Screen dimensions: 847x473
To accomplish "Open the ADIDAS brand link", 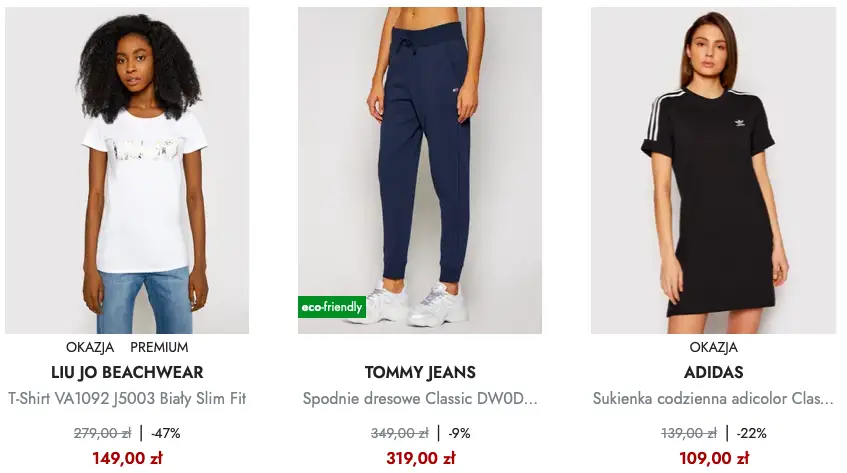I will pos(713,373).
